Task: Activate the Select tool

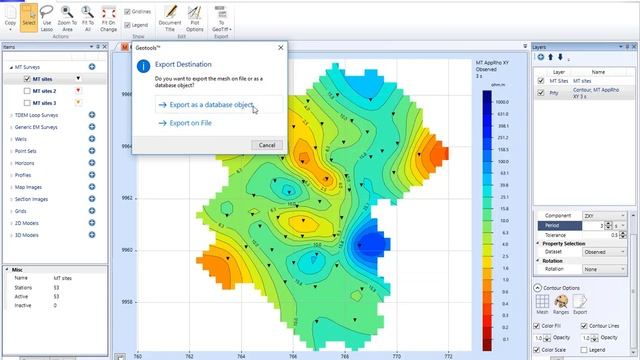Action: 29,18
